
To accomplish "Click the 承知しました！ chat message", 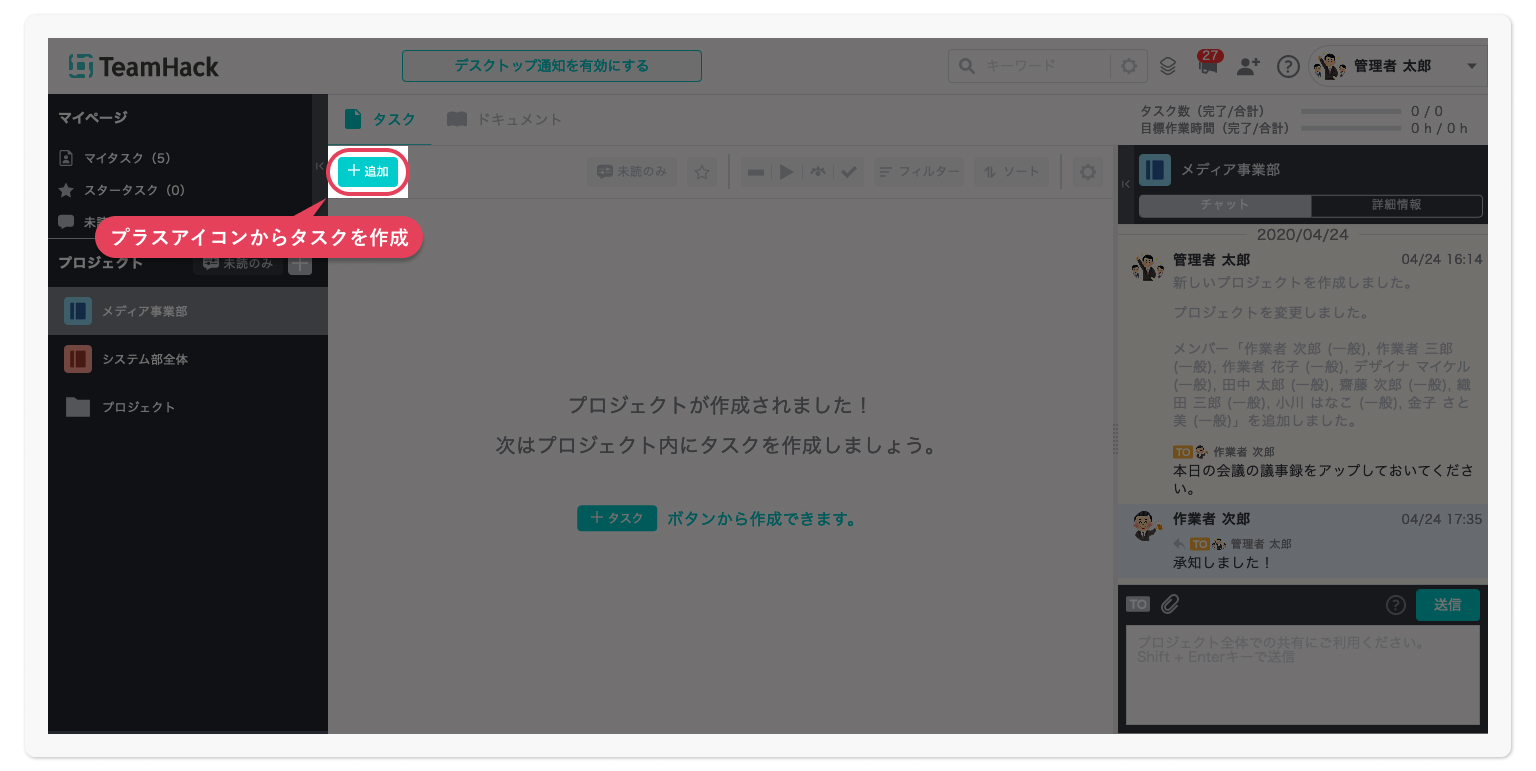I will (x=1222, y=562).
